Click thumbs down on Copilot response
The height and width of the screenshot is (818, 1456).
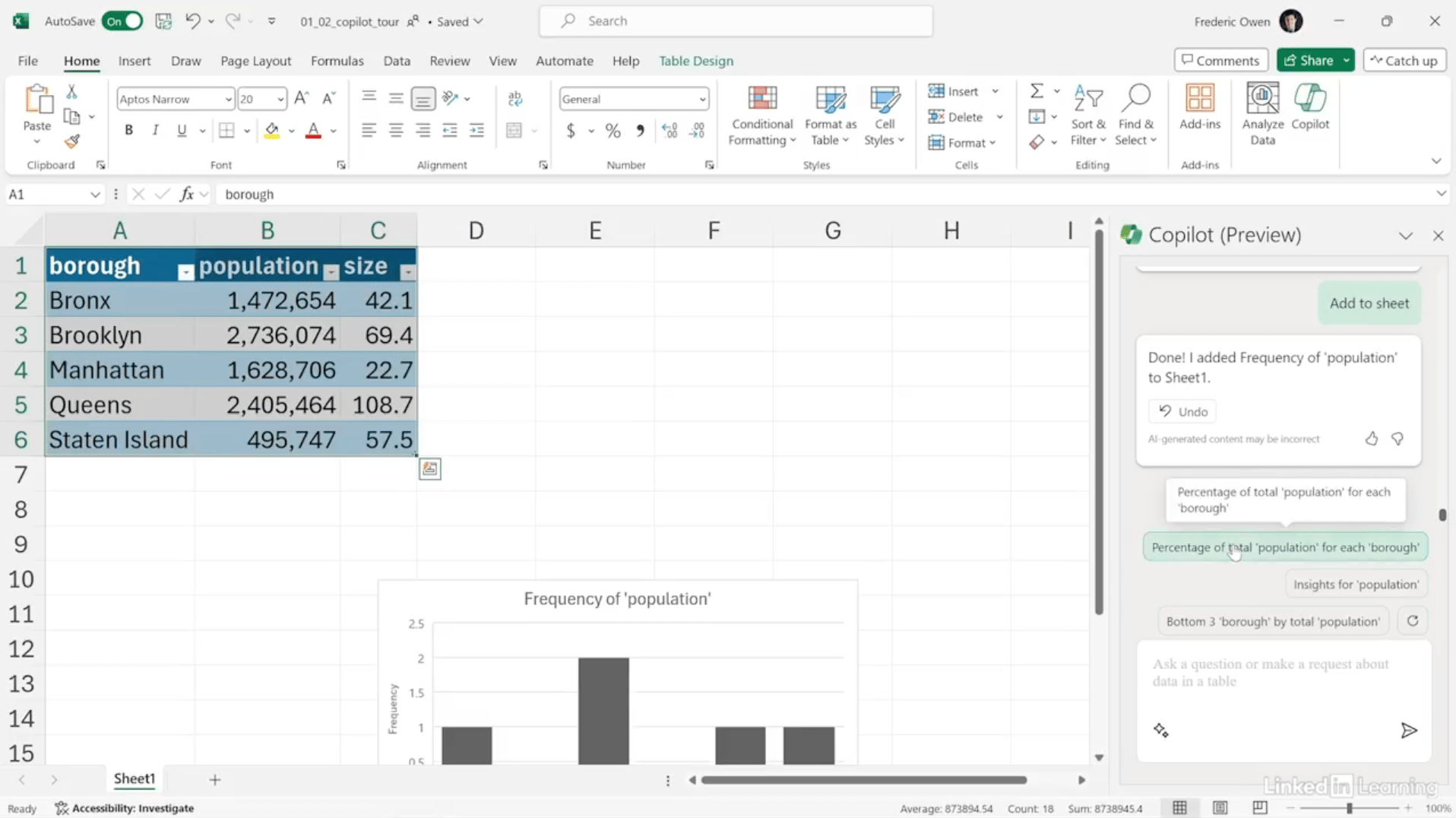(1397, 439)
